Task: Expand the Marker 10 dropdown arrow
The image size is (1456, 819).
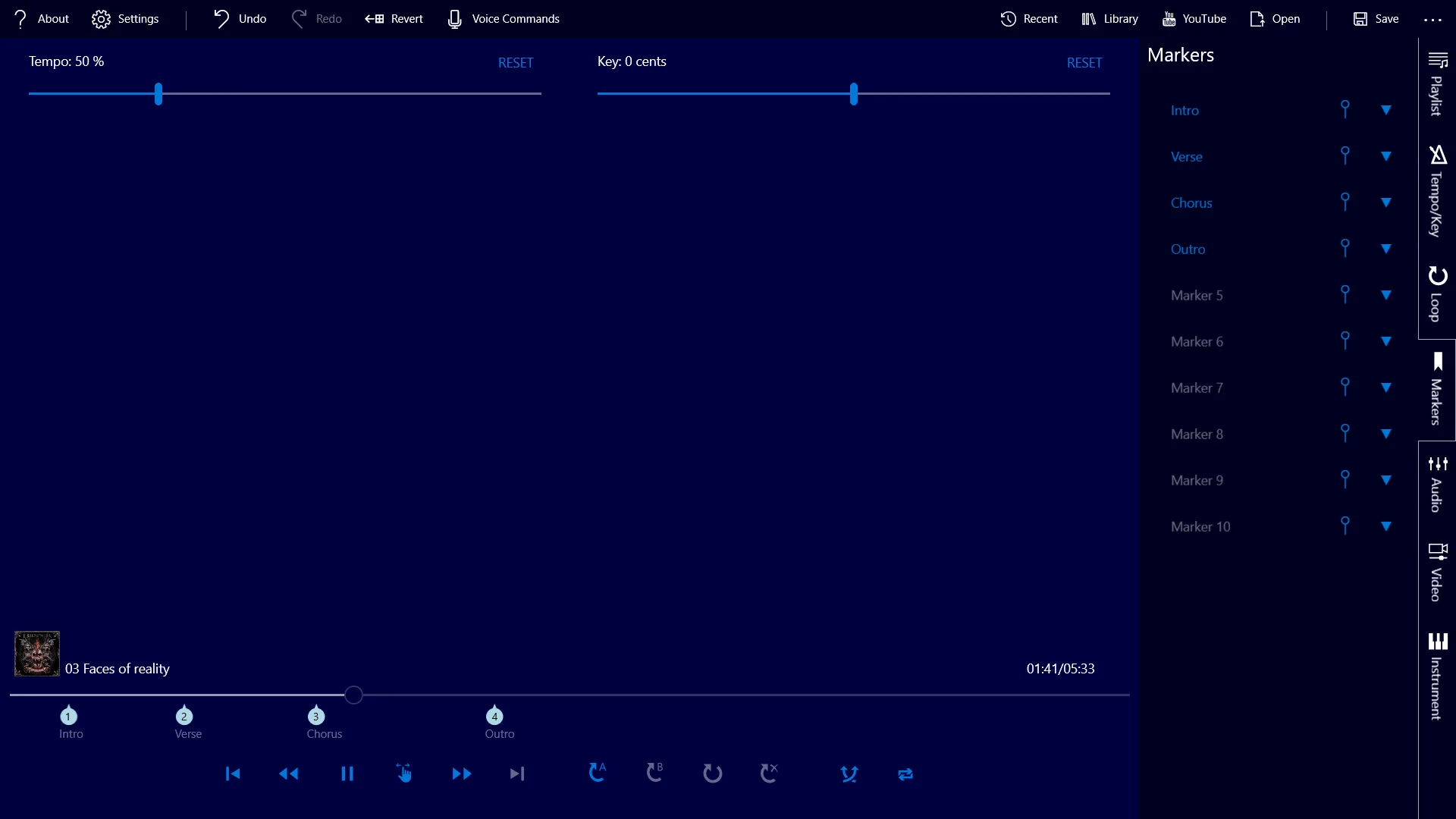Action: [x=1385, y=526]
